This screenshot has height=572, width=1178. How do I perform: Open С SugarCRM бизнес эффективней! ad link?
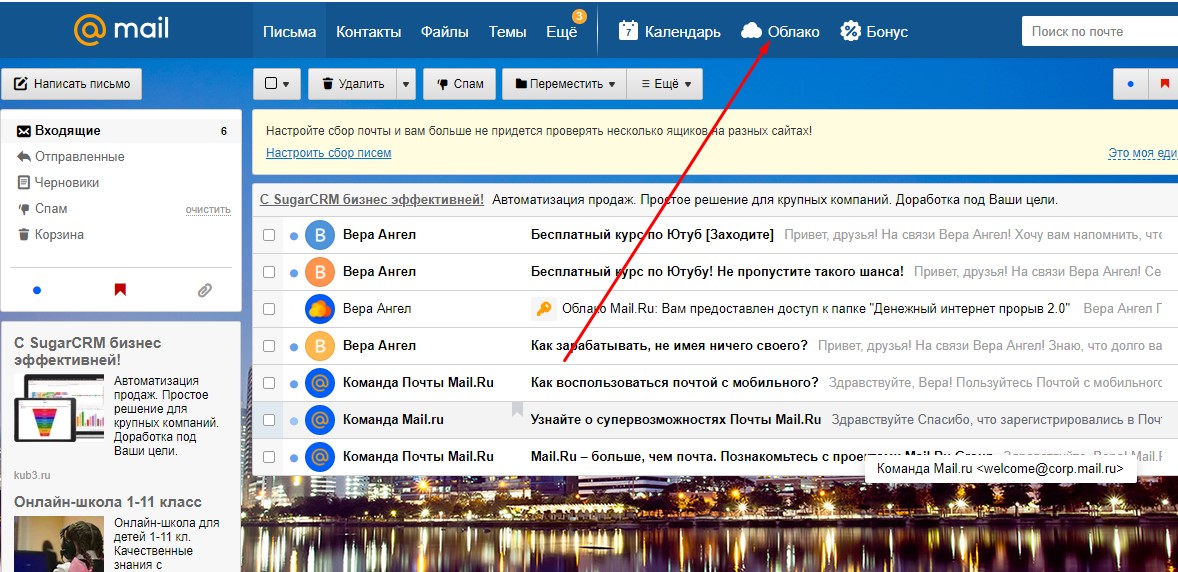click(372, 200)
